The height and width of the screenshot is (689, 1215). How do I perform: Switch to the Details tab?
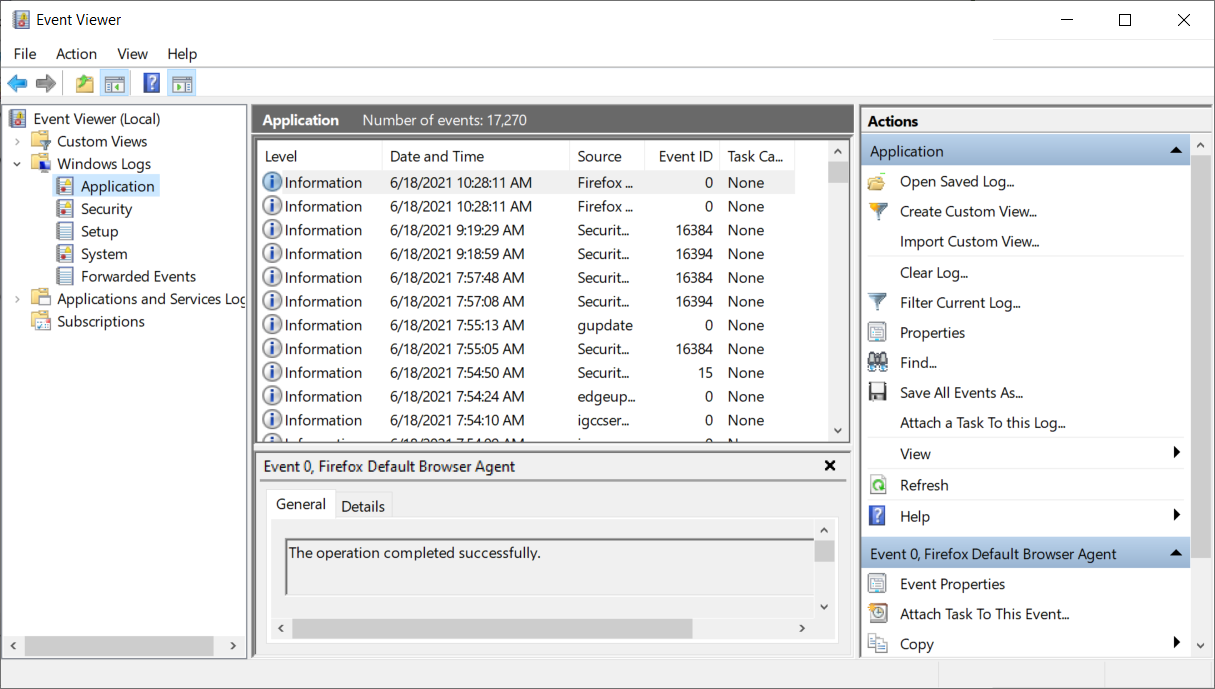363,506
